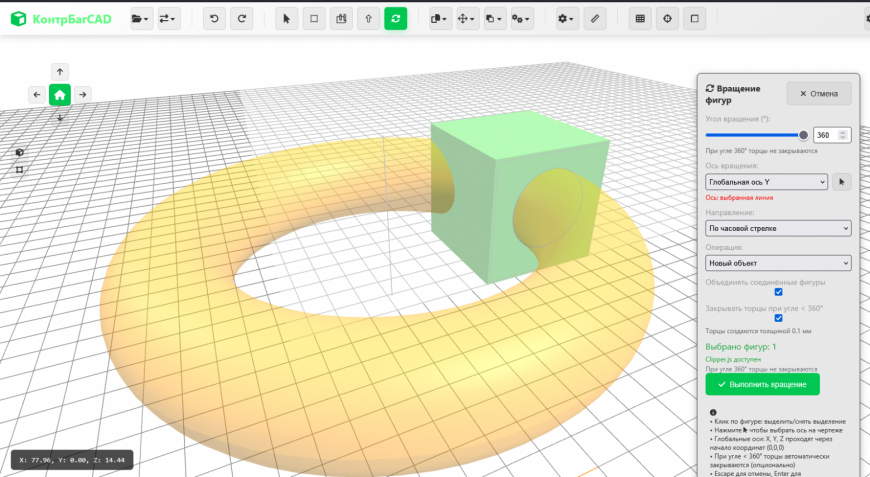Click the red Ось: выбранная линия text

pos(739,197)
